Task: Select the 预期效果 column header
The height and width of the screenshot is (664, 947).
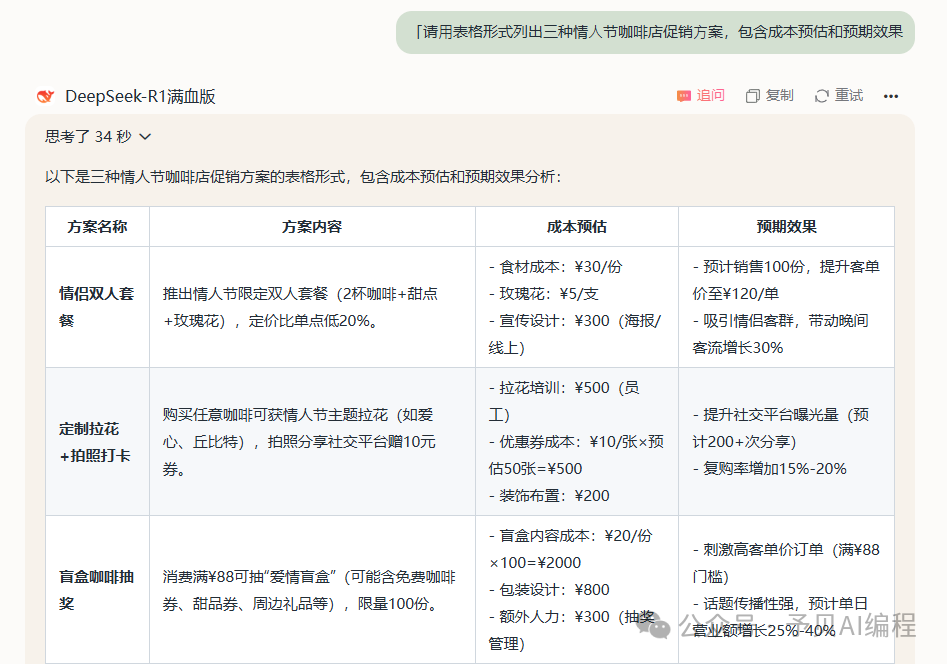Action: pos(786,227)
